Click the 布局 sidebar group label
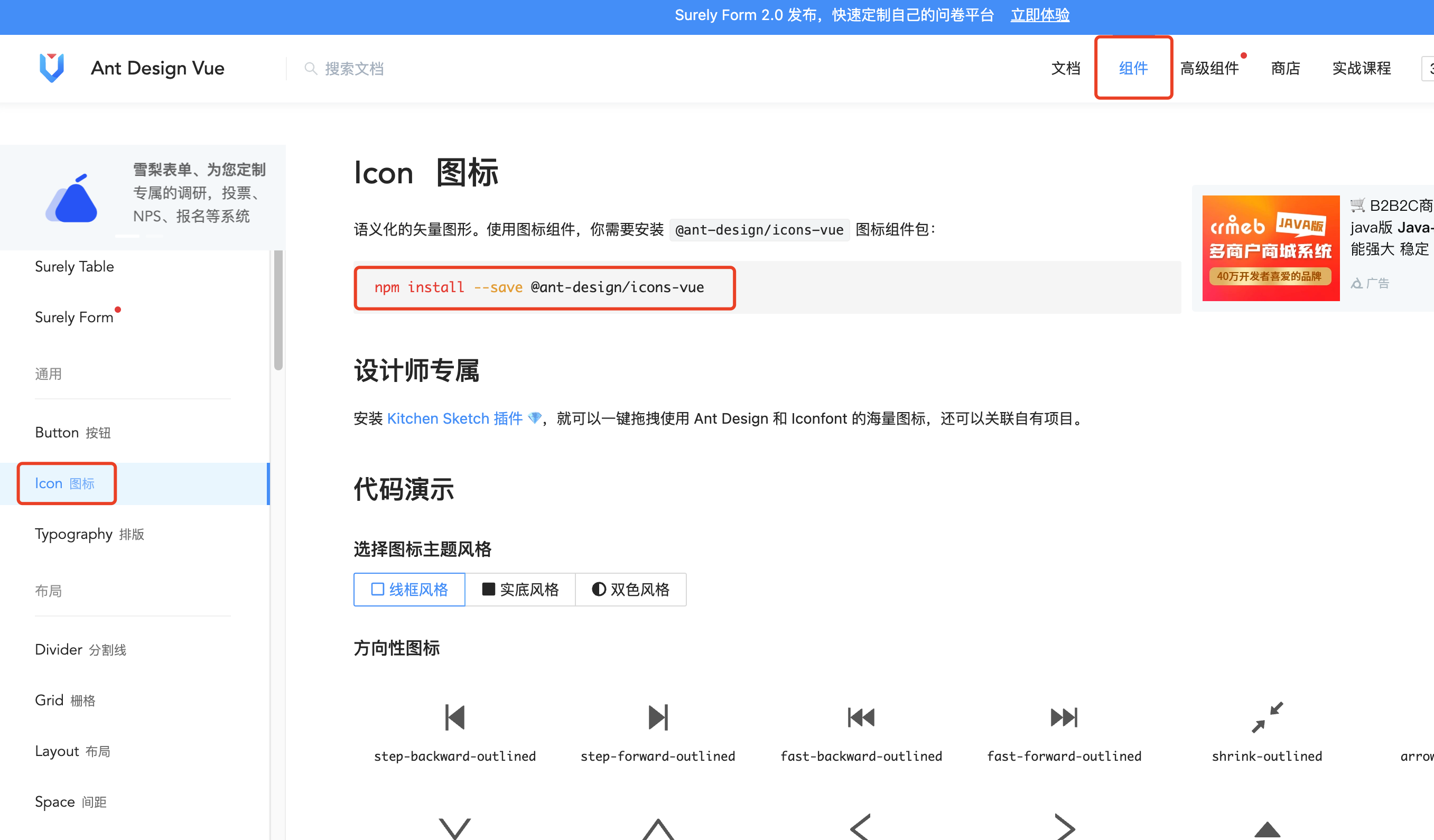 coord(49,591)
